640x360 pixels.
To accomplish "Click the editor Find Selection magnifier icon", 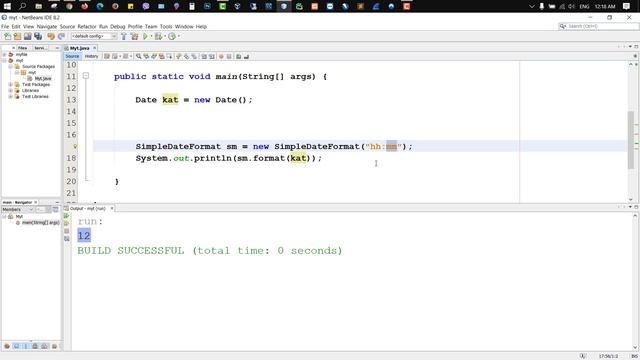I will click(139, 56).
